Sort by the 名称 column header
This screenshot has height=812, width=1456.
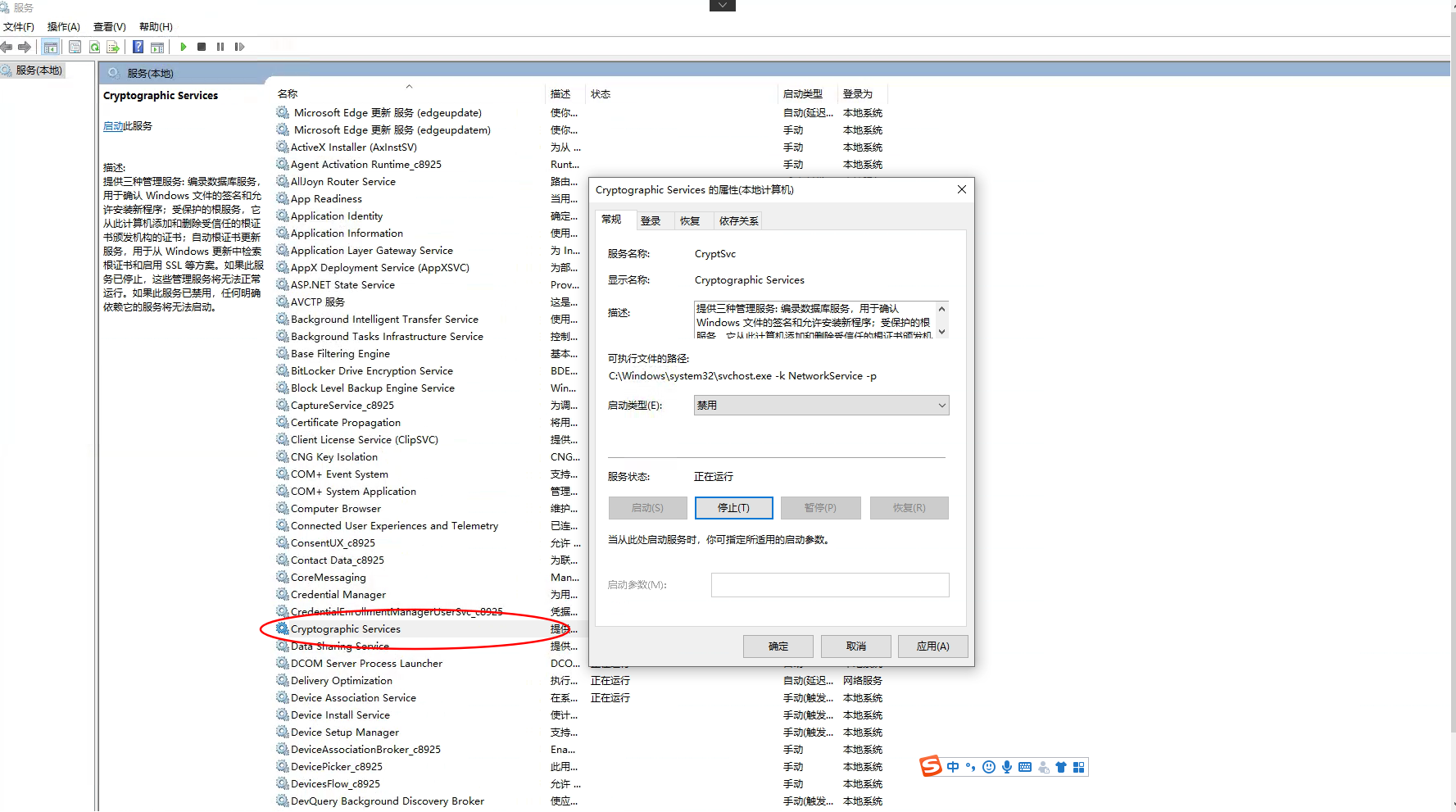tap(288, 93)
